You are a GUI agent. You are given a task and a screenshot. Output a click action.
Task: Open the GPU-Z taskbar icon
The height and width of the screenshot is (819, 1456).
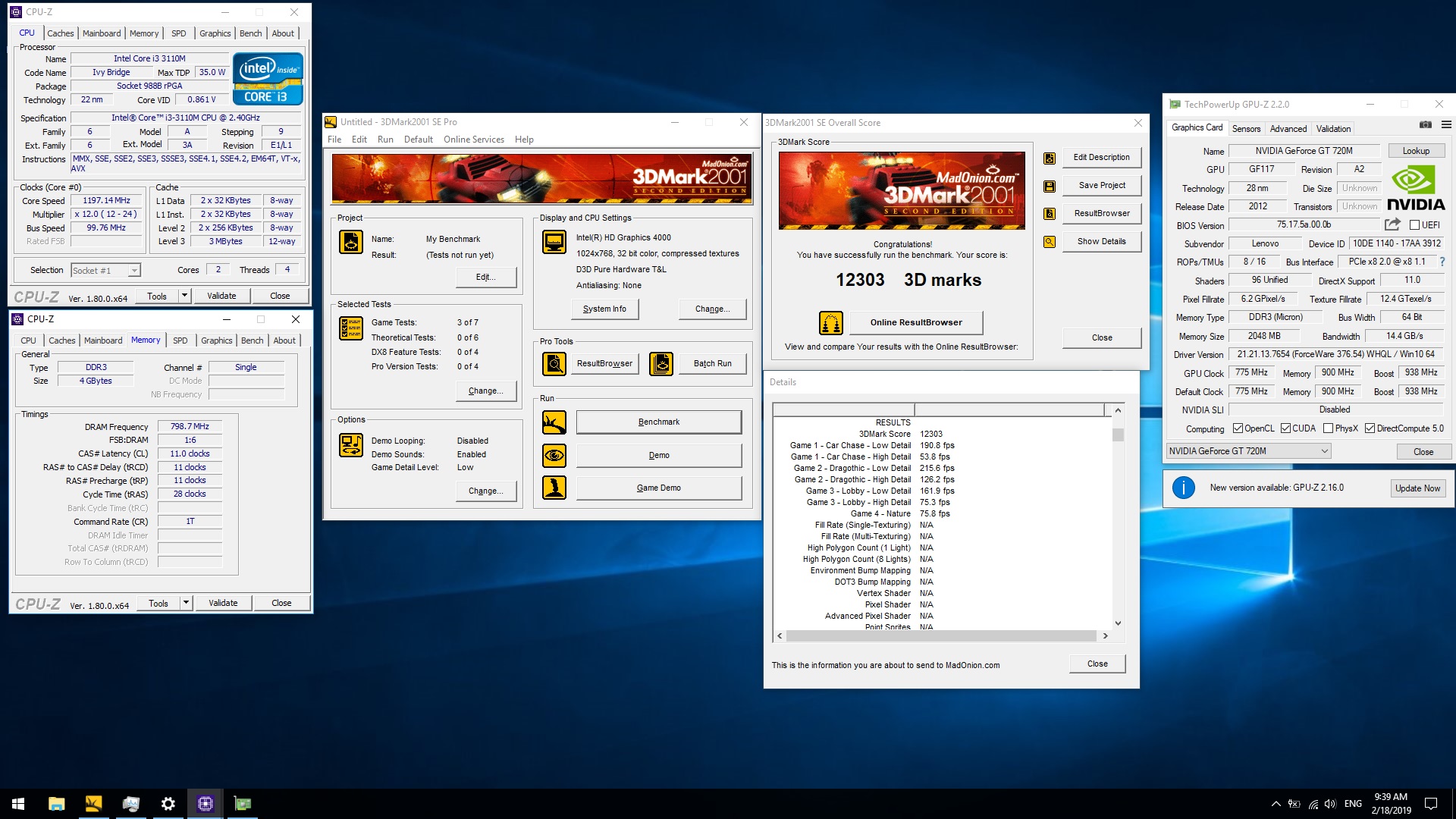pos(242,804)
